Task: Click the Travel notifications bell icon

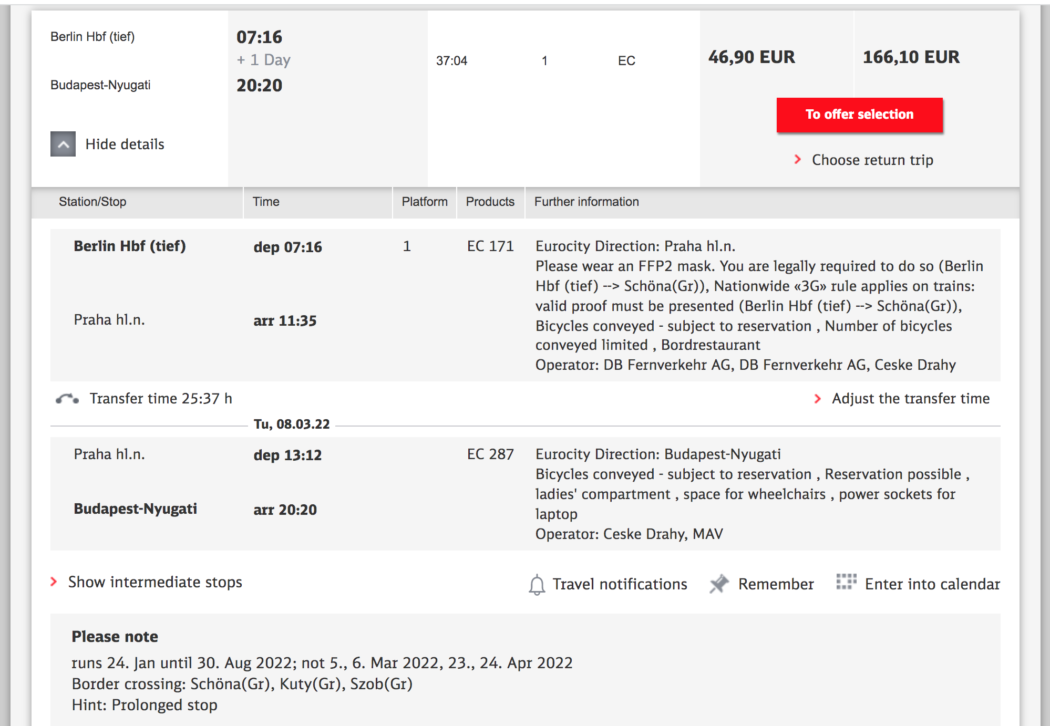Action: pyautogui.click(x=539, y=583)
